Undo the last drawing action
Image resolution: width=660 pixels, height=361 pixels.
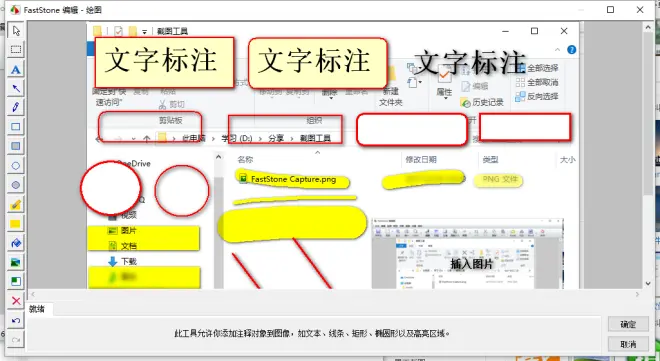pyautogui.click(x=16, y=321)
